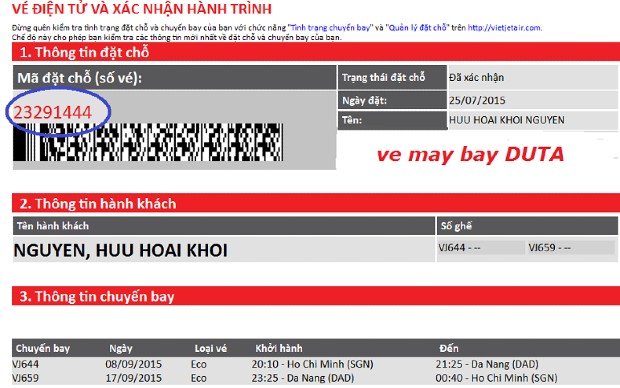The image size is (620, 388).
Task: Select flight number VJ644 in flight table
Action: 26,364
